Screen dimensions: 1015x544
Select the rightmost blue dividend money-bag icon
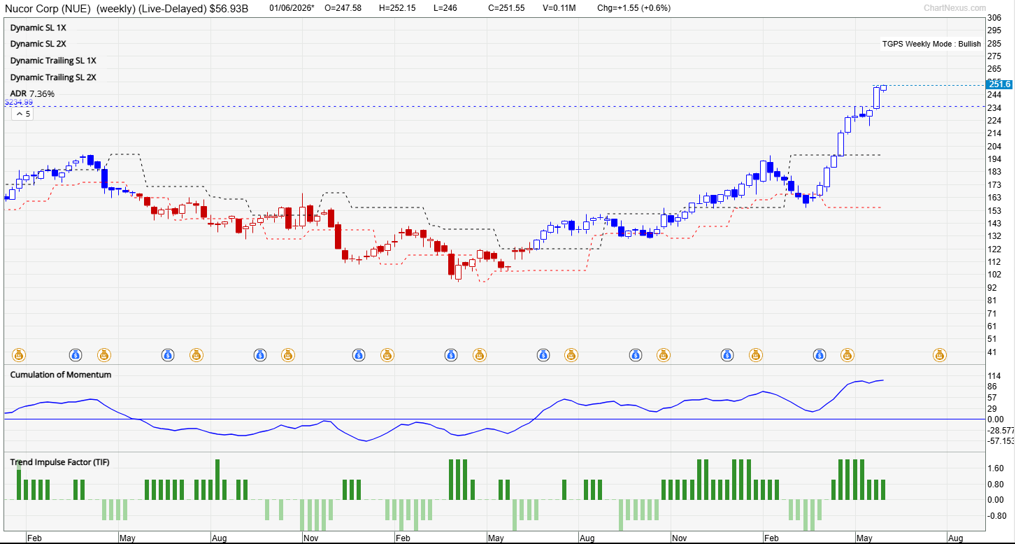tap(820, 354)
